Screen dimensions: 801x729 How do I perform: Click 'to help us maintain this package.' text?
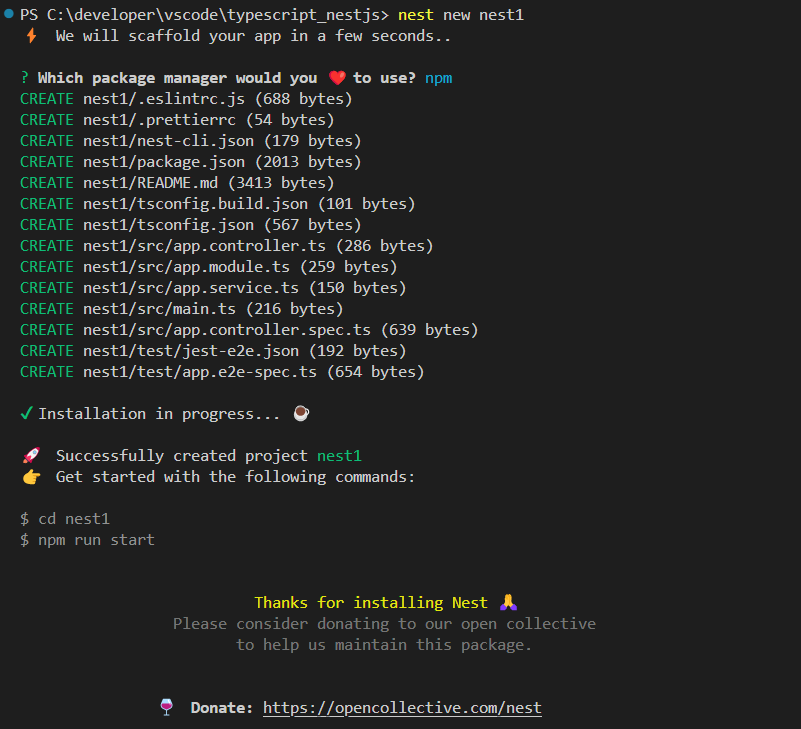pos(384,645)
